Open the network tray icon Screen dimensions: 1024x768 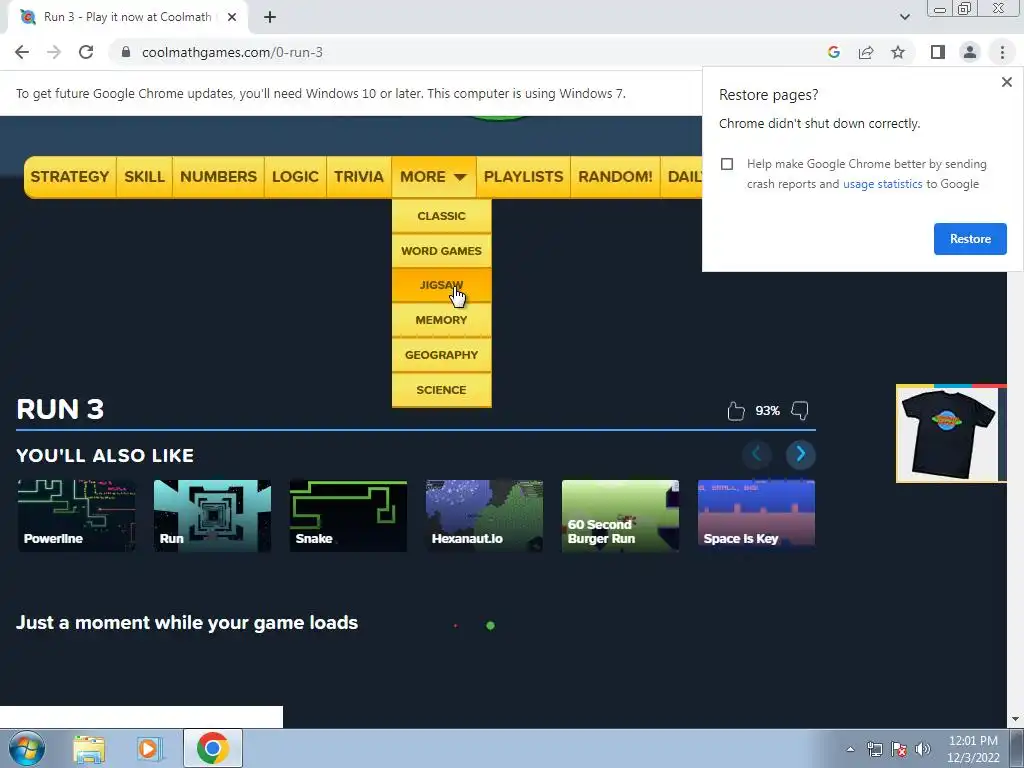coord(874,749)
